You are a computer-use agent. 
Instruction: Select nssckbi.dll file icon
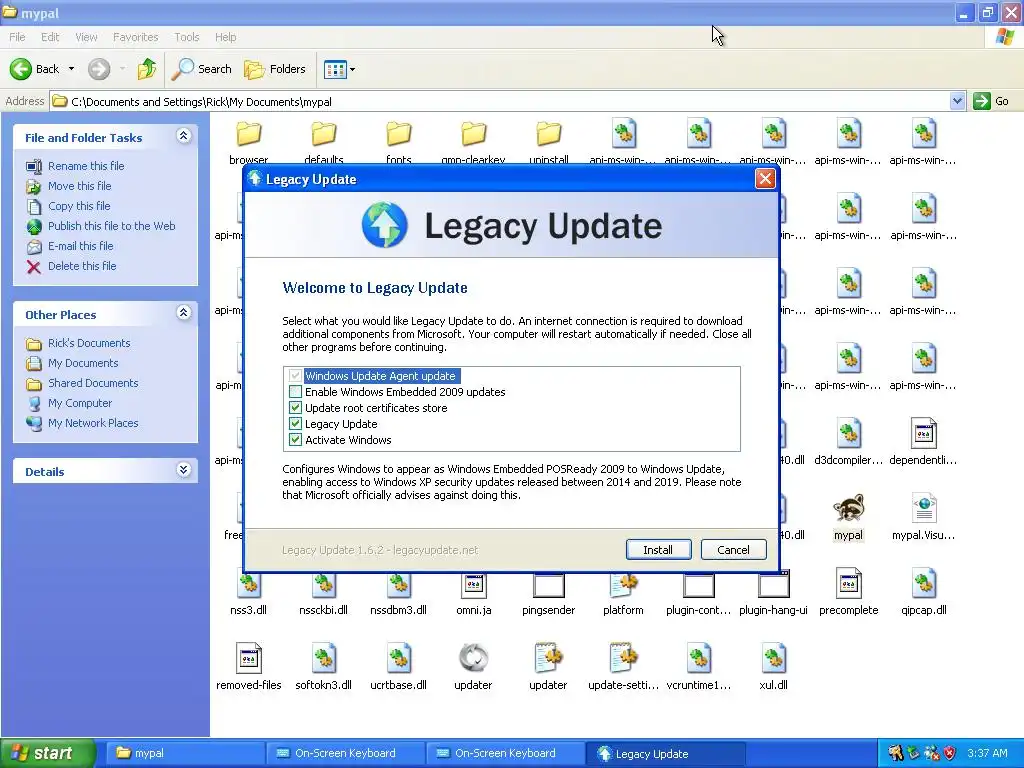tap(324, 585)
